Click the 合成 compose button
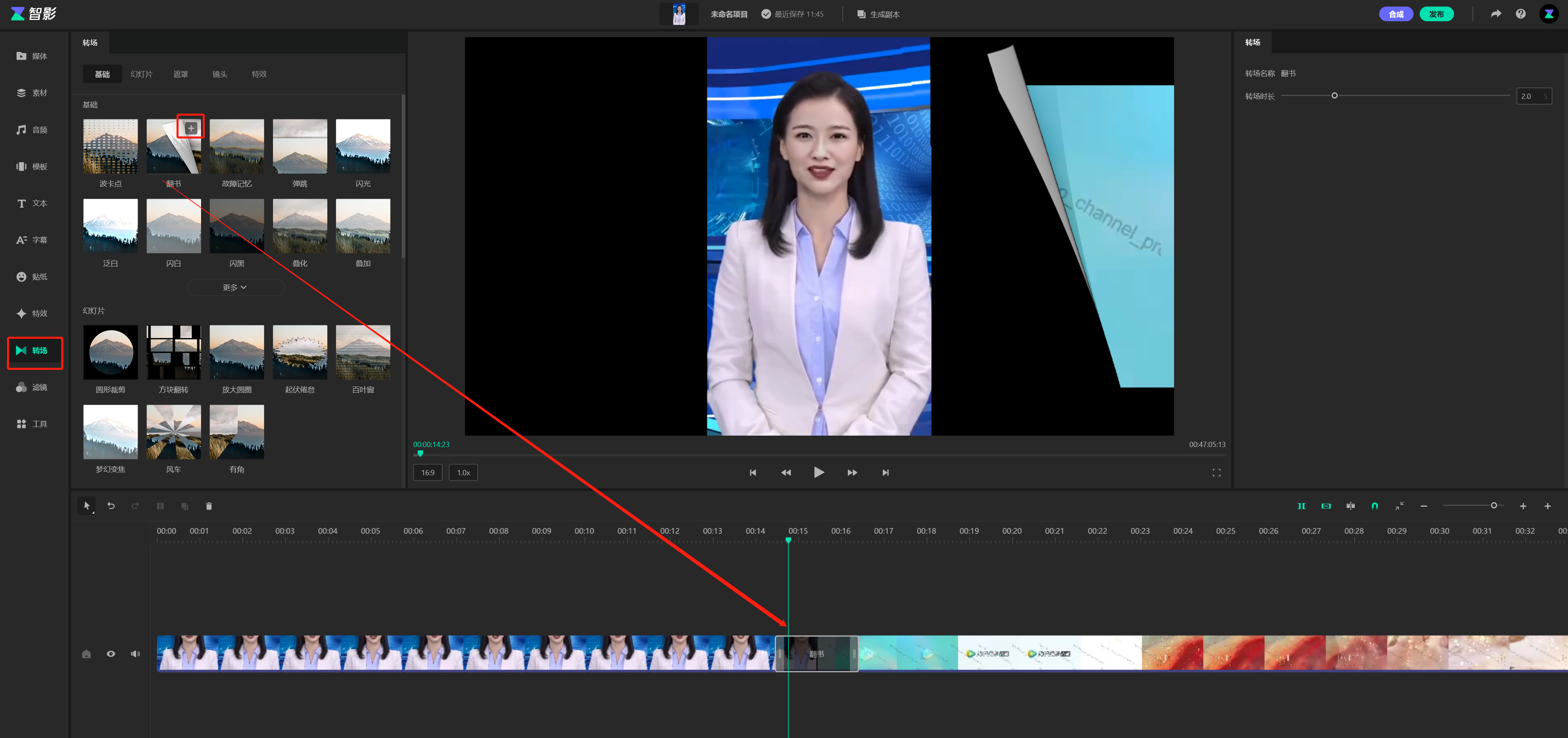 click(x=1396, y=14)
